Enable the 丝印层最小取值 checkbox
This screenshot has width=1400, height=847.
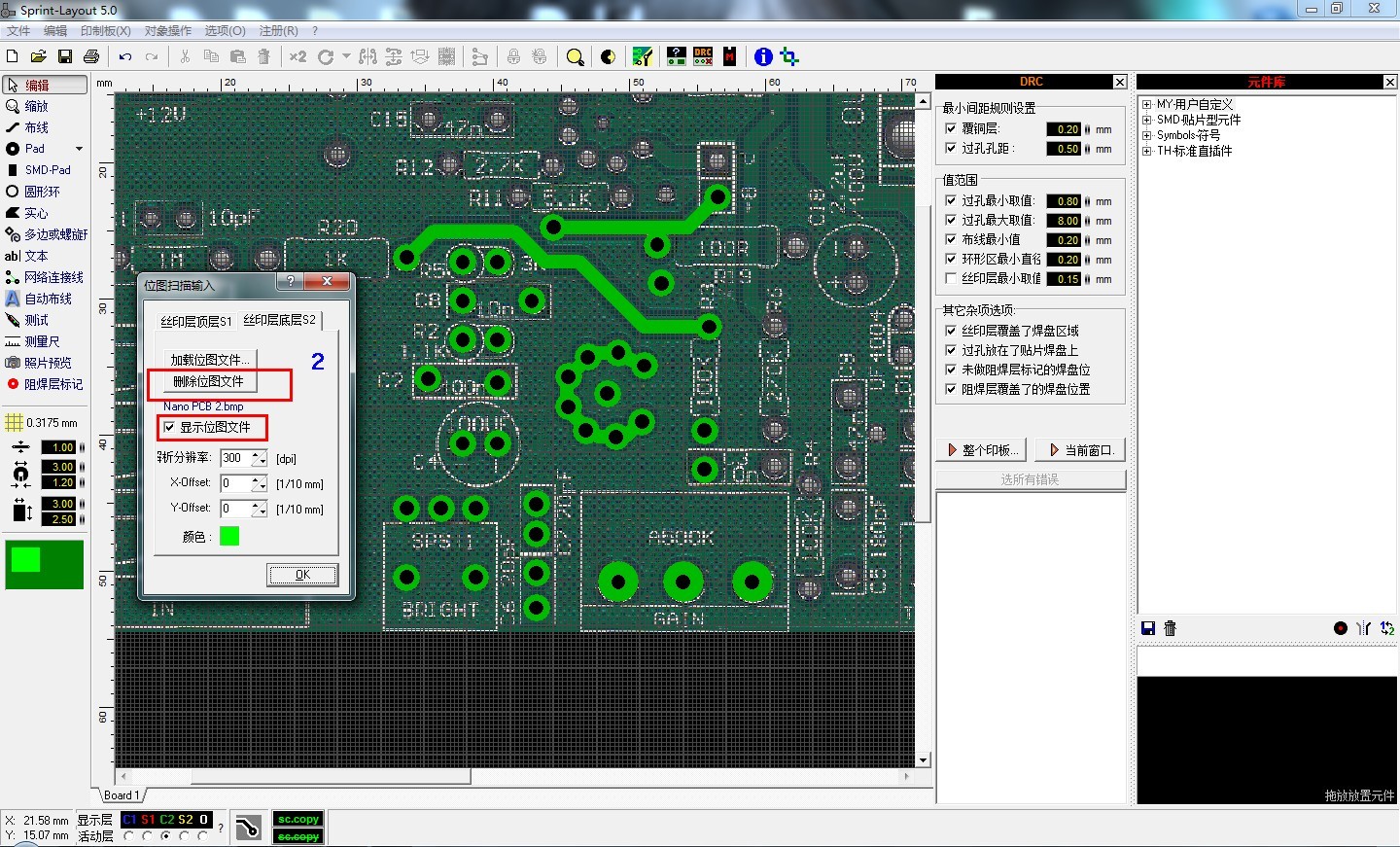coord(951,279)
